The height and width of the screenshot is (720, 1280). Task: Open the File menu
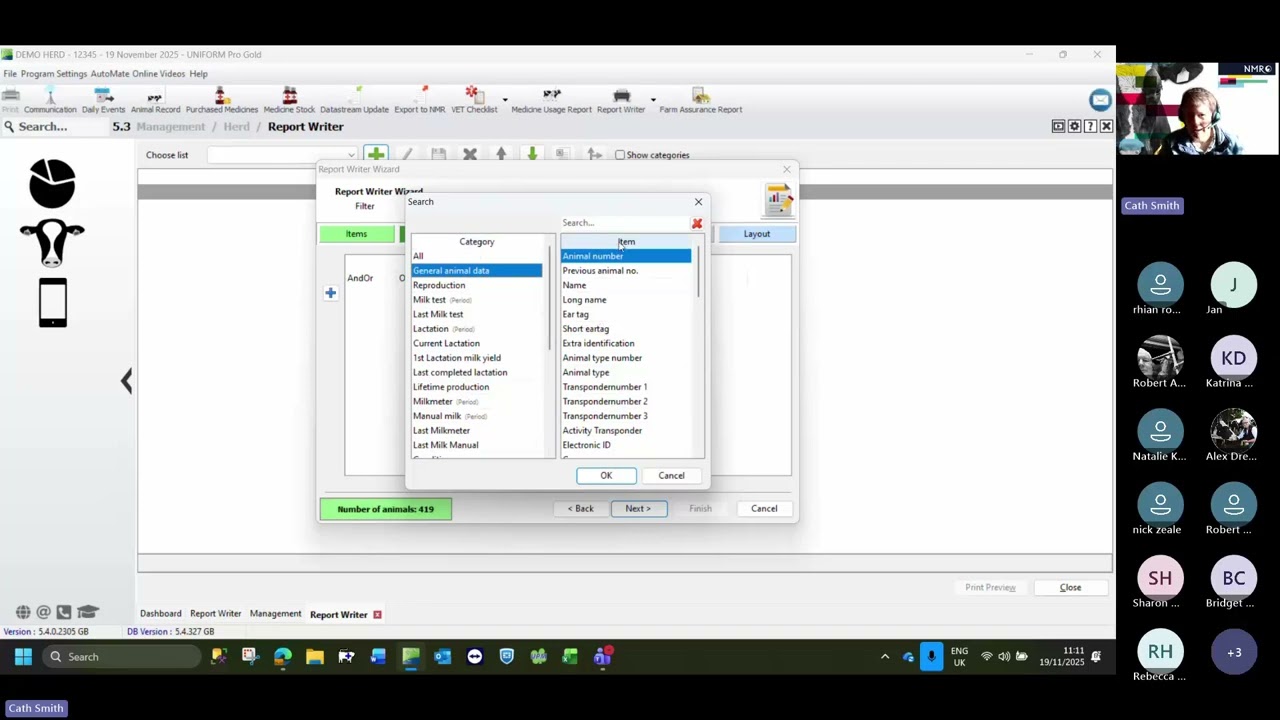point(10,74)
